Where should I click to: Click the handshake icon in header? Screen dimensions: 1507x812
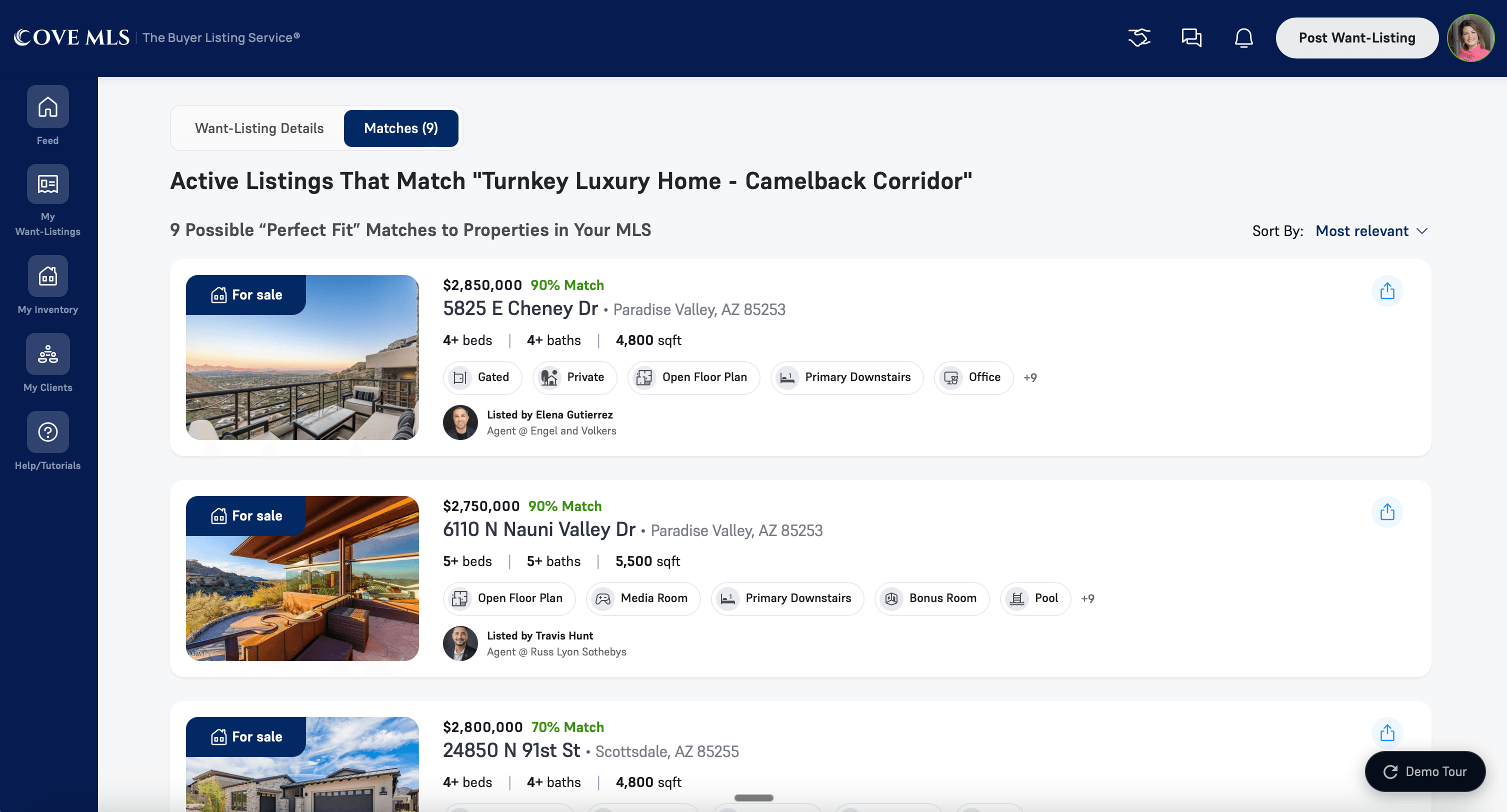pyautogui.click(x=1138, y=38)
